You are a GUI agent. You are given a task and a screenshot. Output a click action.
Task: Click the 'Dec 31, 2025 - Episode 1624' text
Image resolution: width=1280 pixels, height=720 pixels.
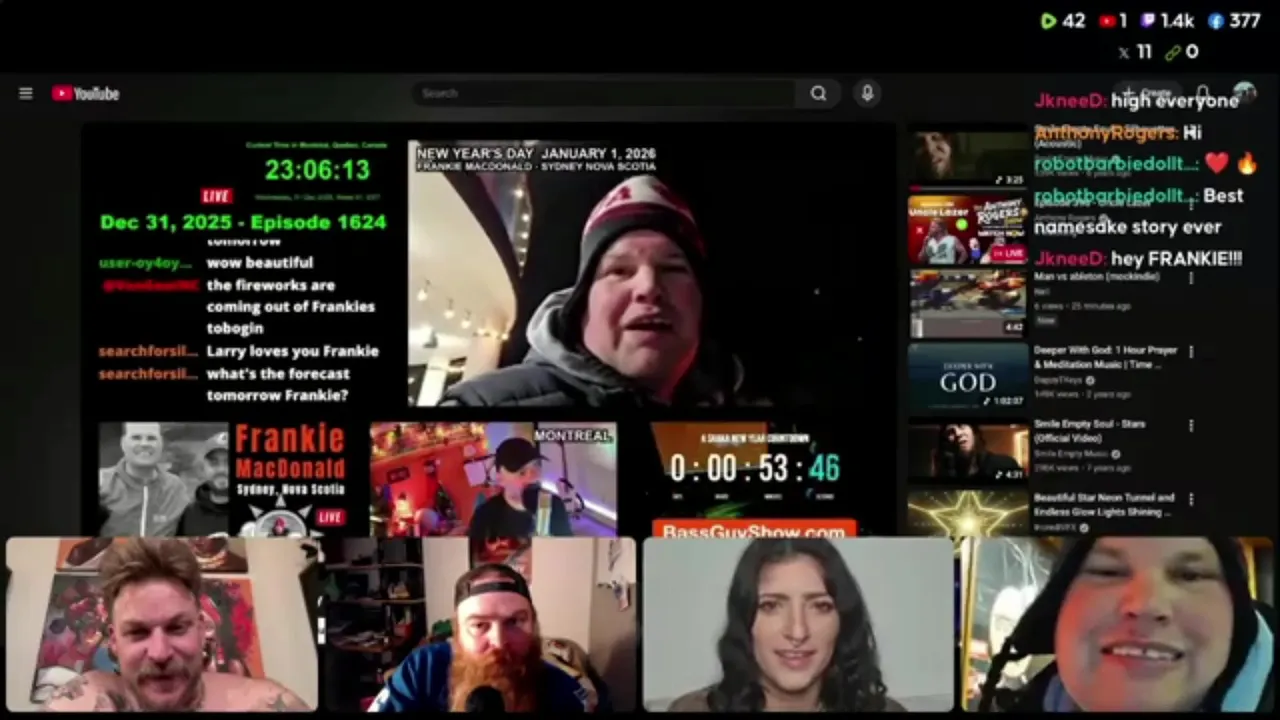pyautogui.click(x=243, y=222)
